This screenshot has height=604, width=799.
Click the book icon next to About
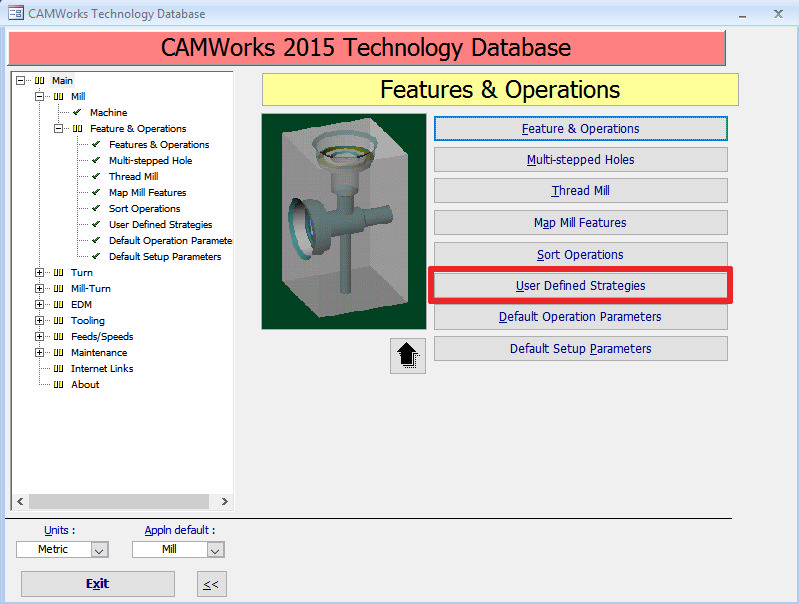pyautogui.click(x=58, y=385)
